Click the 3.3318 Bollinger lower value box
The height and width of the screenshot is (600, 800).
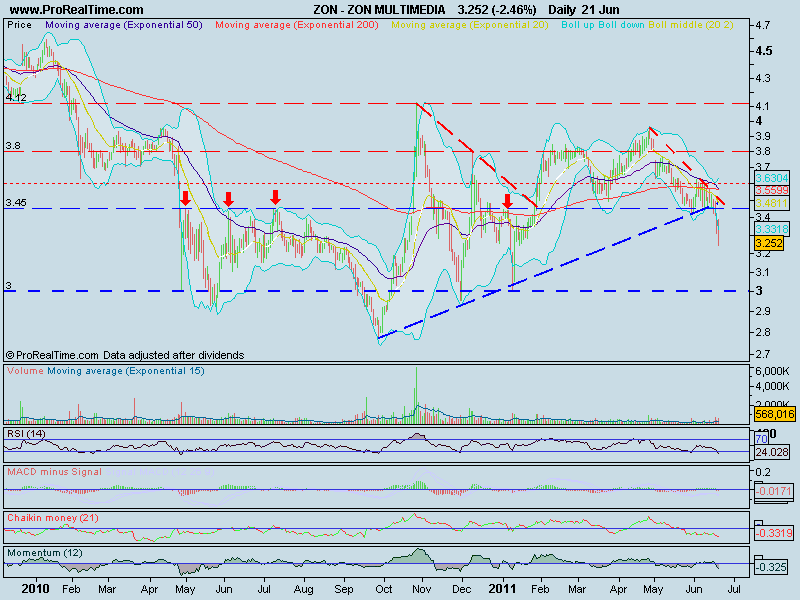click(771, 229)
